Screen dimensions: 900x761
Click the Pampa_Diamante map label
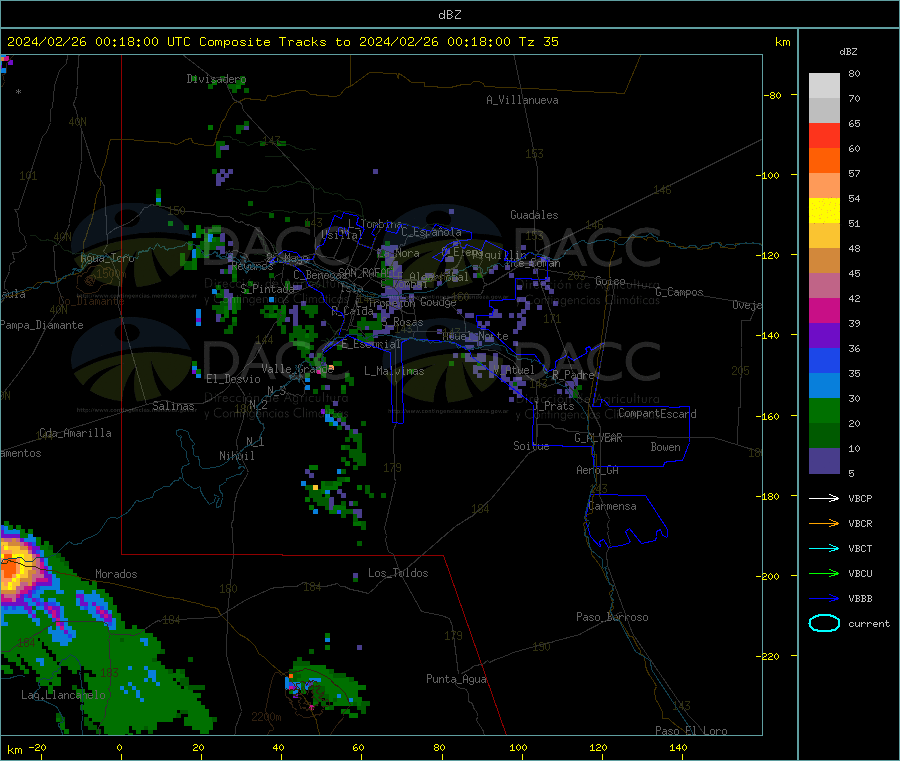[x=41, y=325]
